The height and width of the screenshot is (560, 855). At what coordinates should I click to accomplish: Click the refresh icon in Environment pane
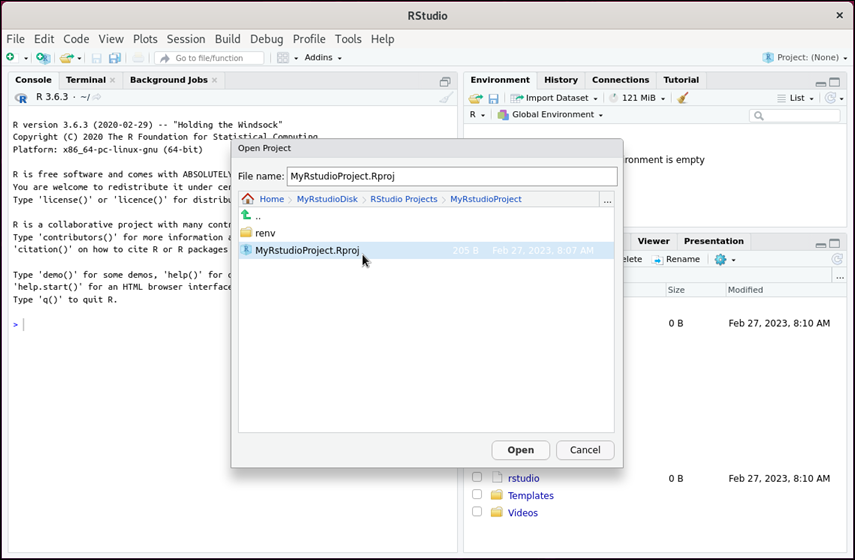click(x=830, y=98)
